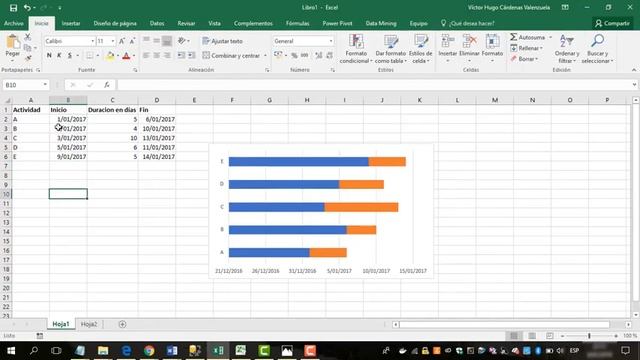Open the Archivo menu

[x=14, y=24]
